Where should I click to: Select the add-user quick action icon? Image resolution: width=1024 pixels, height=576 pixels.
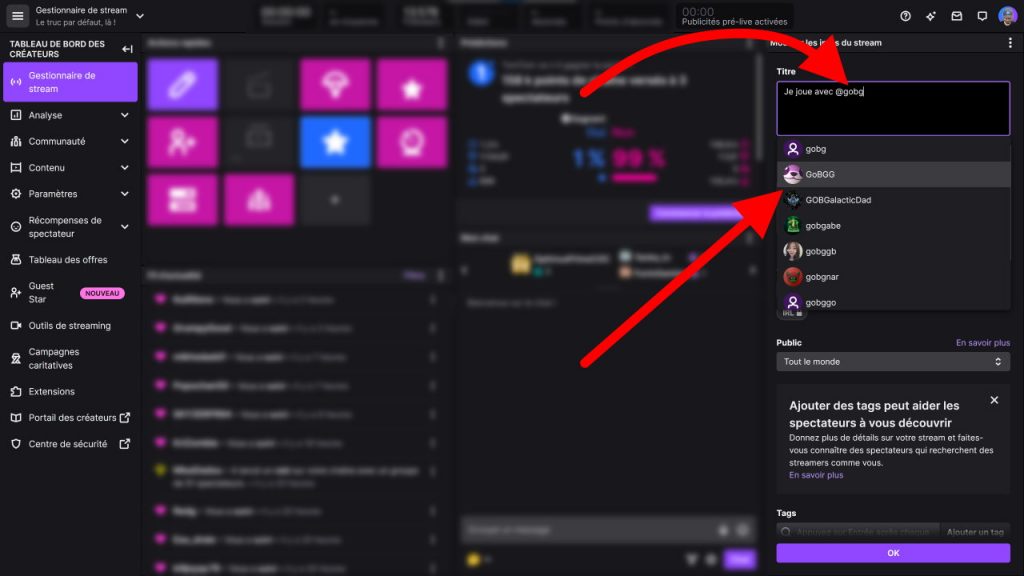182,141
